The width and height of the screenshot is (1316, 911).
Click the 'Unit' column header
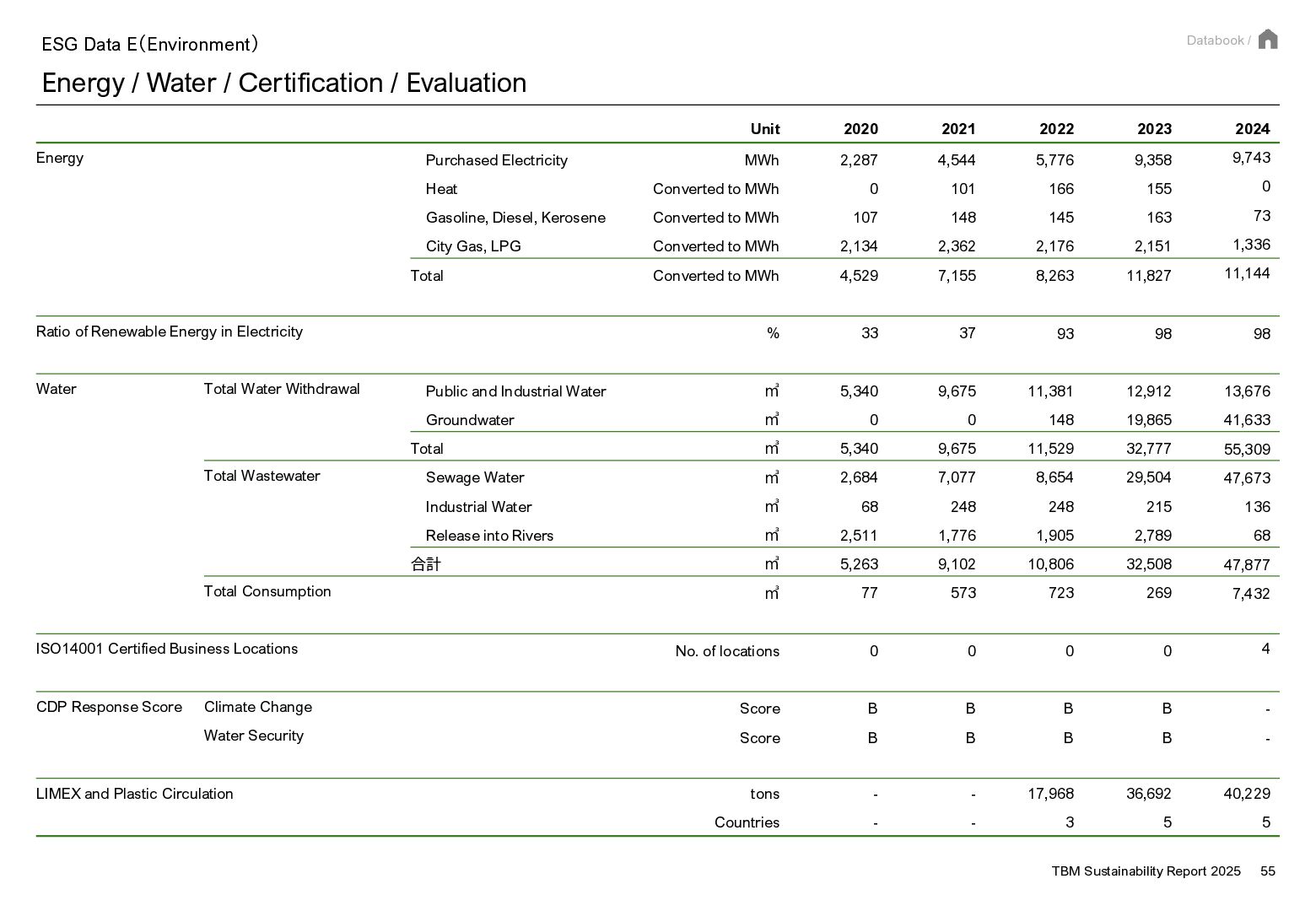coord(765,129)
